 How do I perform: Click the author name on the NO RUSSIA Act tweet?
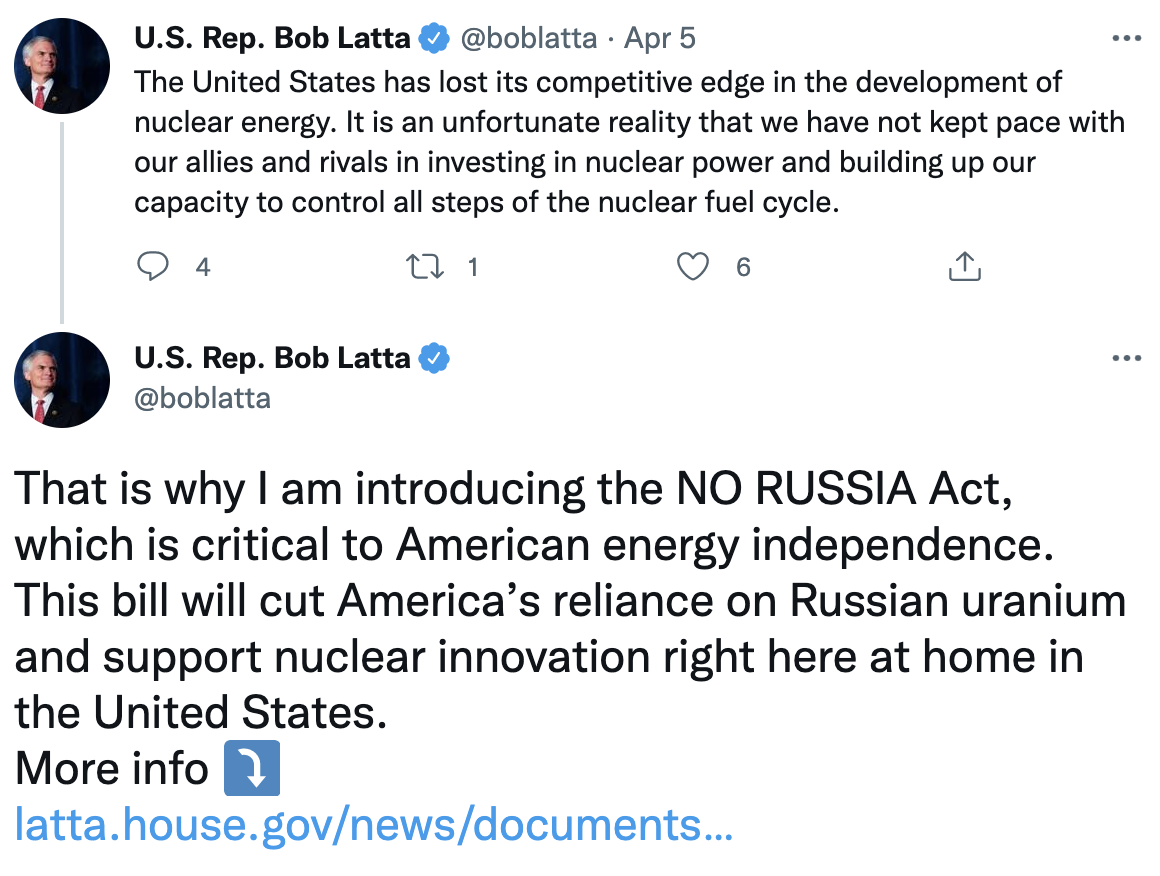(272, 359)
